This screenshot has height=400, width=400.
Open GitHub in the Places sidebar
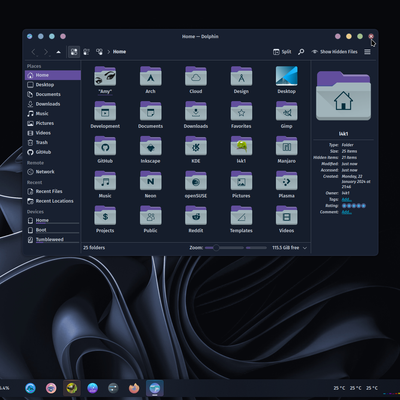(53, 152)
